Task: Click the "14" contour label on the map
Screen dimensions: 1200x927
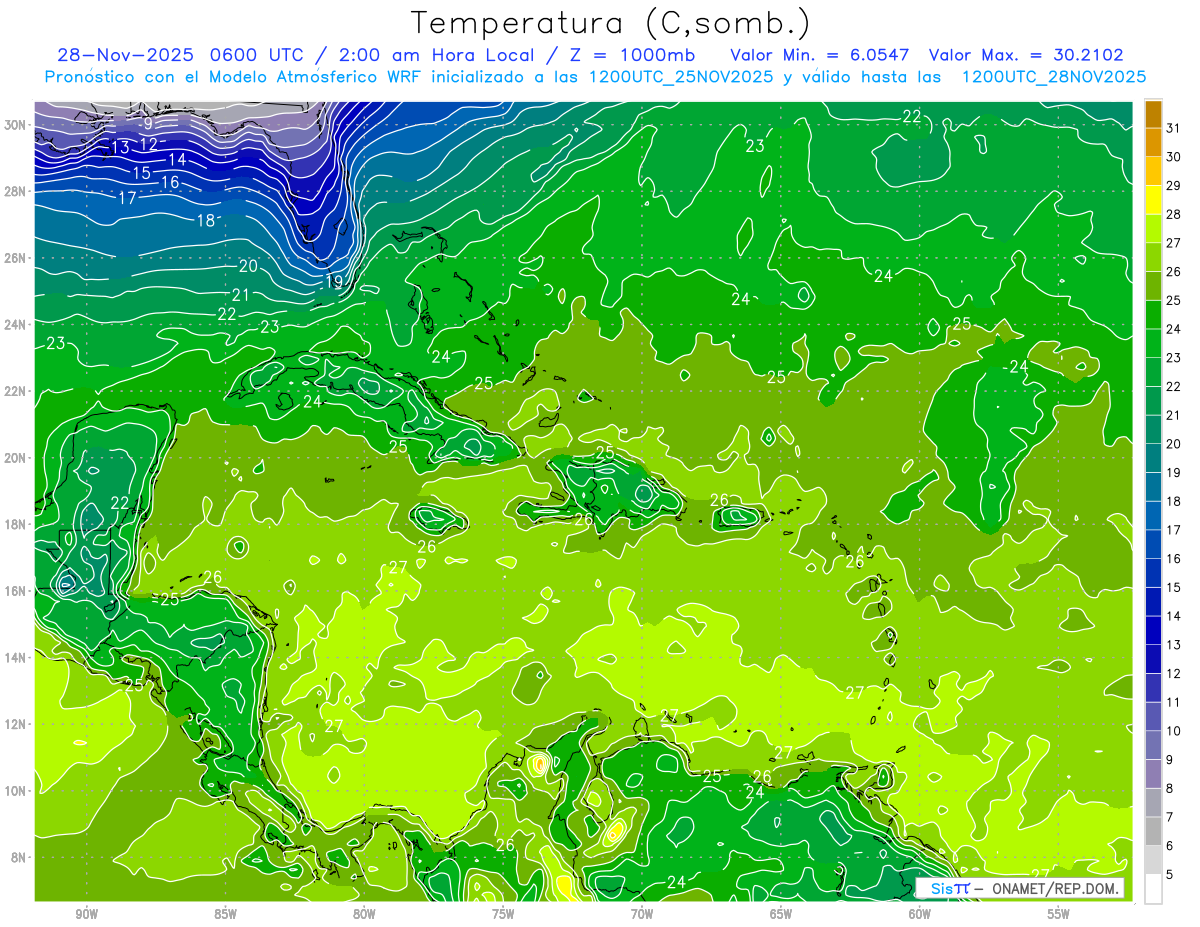Action: (x=177, y=159)
